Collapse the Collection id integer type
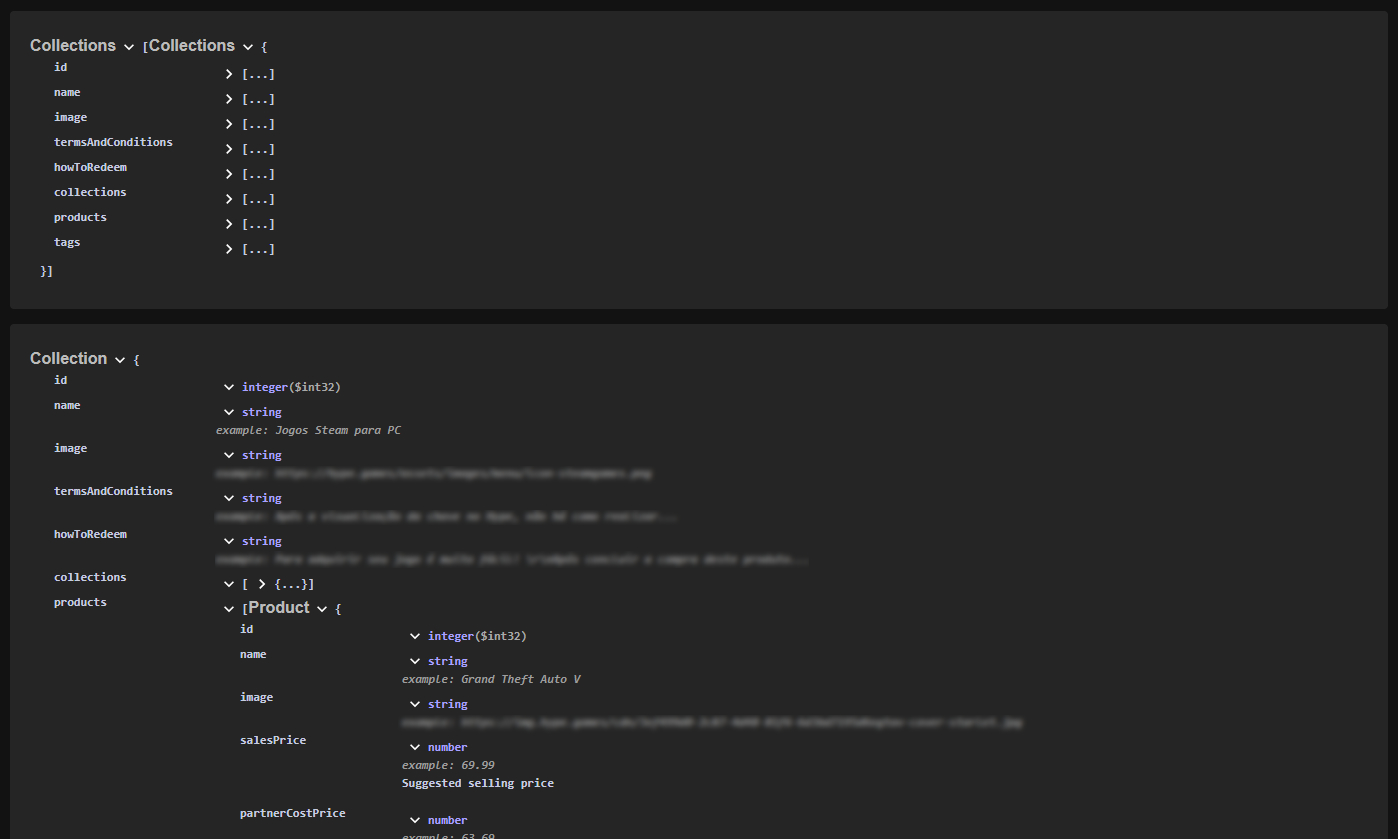The height and width of the screenshot is (839, 1398). tap(229, 387)
